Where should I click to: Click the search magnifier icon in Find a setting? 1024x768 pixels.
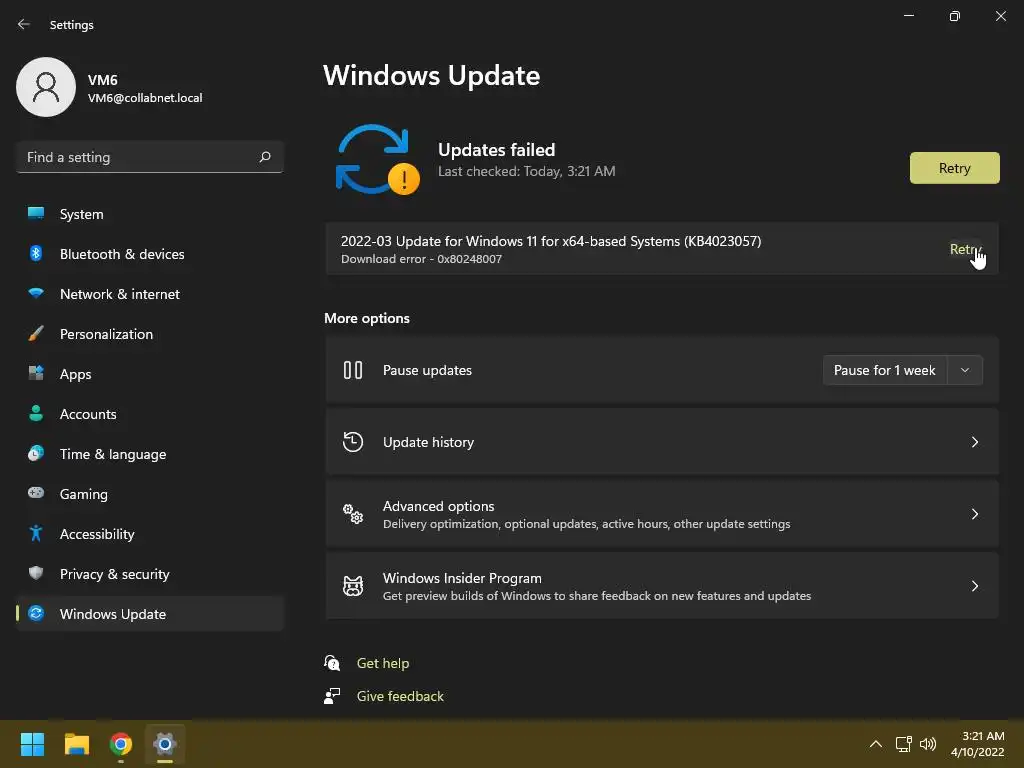coord(265,157)
